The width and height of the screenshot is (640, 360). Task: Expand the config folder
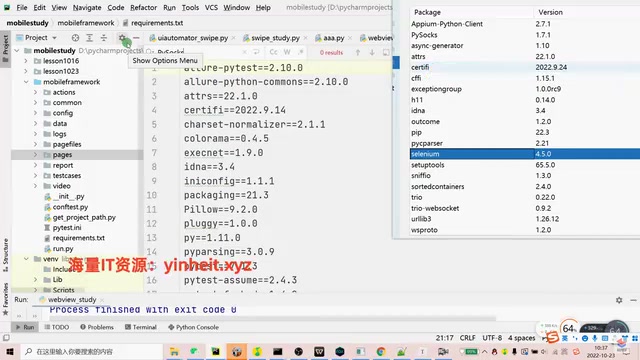tap(35, 113)
